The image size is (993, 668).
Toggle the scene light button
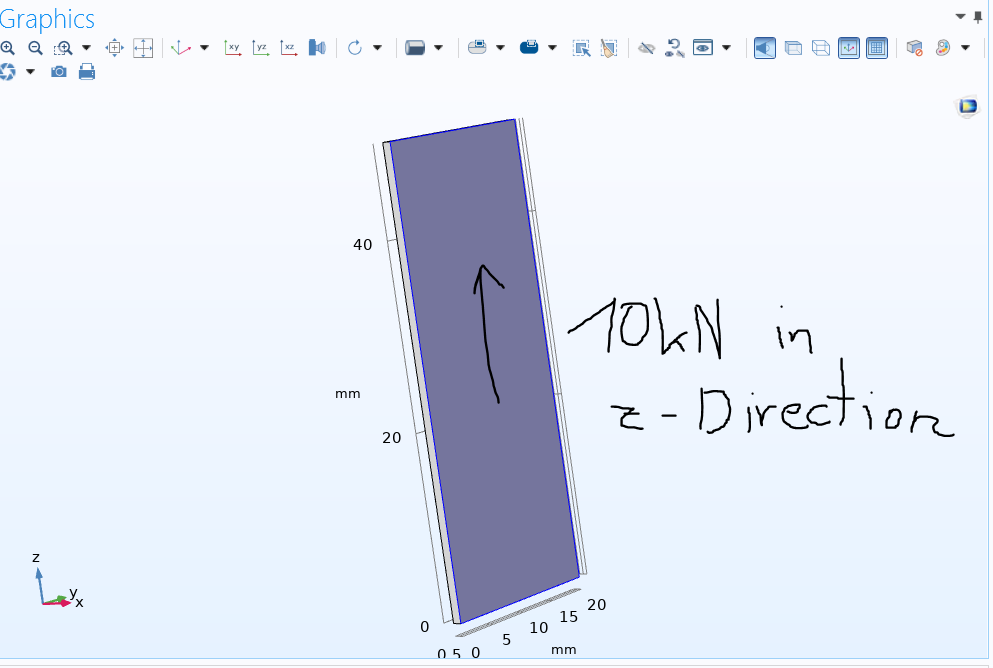click(x=764, y=47)
